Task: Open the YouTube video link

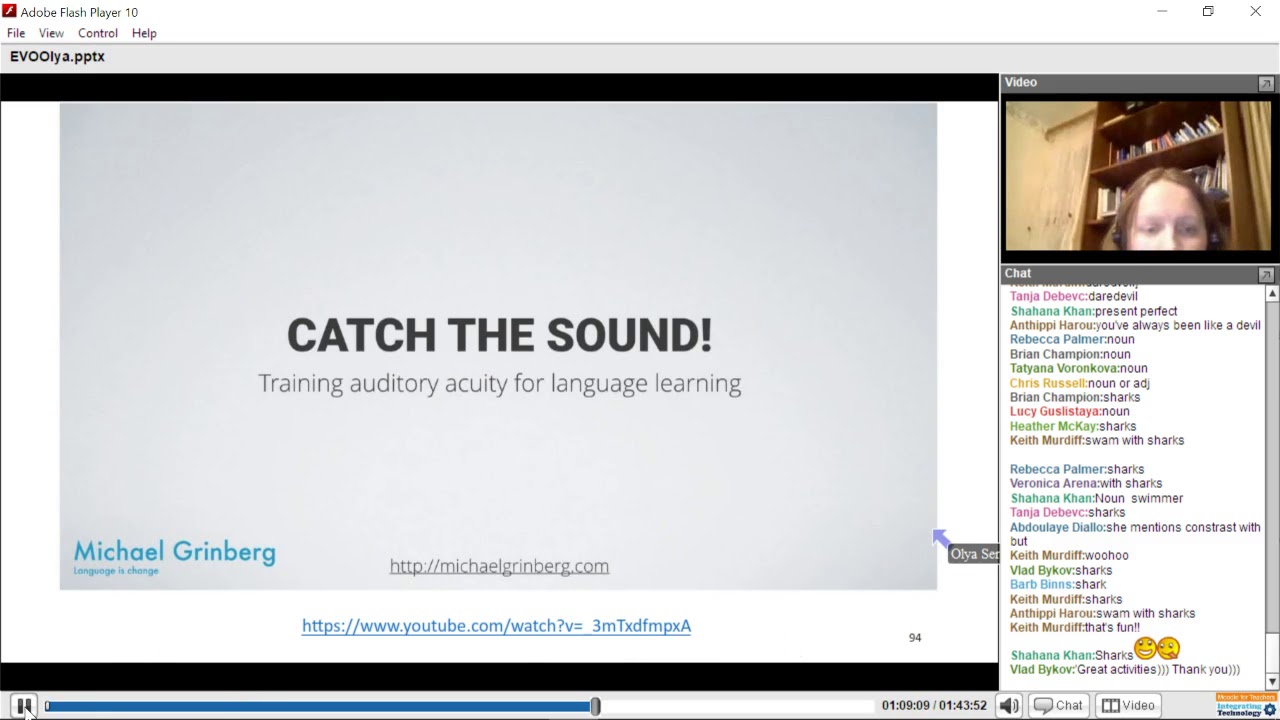Action: pyautogui.click(x=496, y=626)
